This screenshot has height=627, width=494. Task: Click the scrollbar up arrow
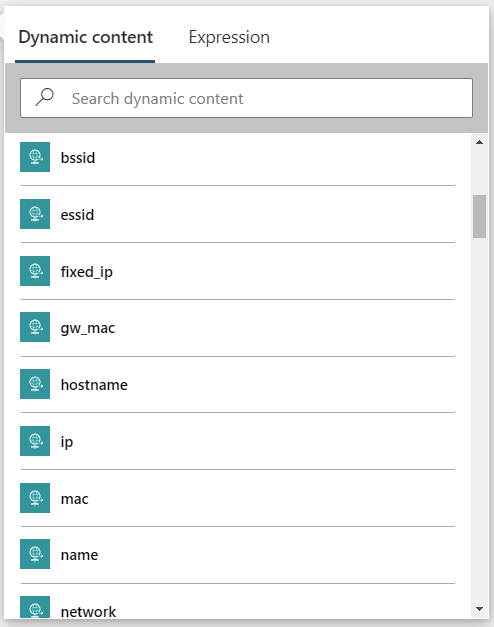pyautogui.click(x=480, y=142)
